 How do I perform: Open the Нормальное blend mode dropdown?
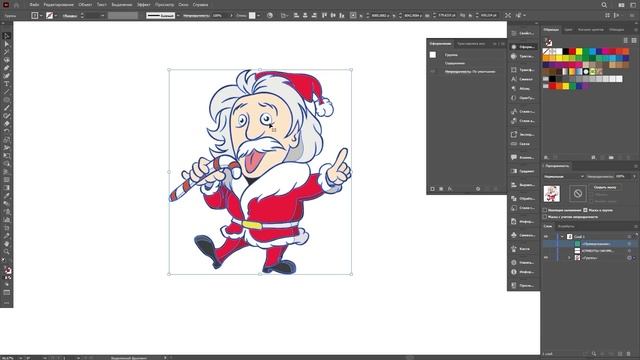(564, 176)
